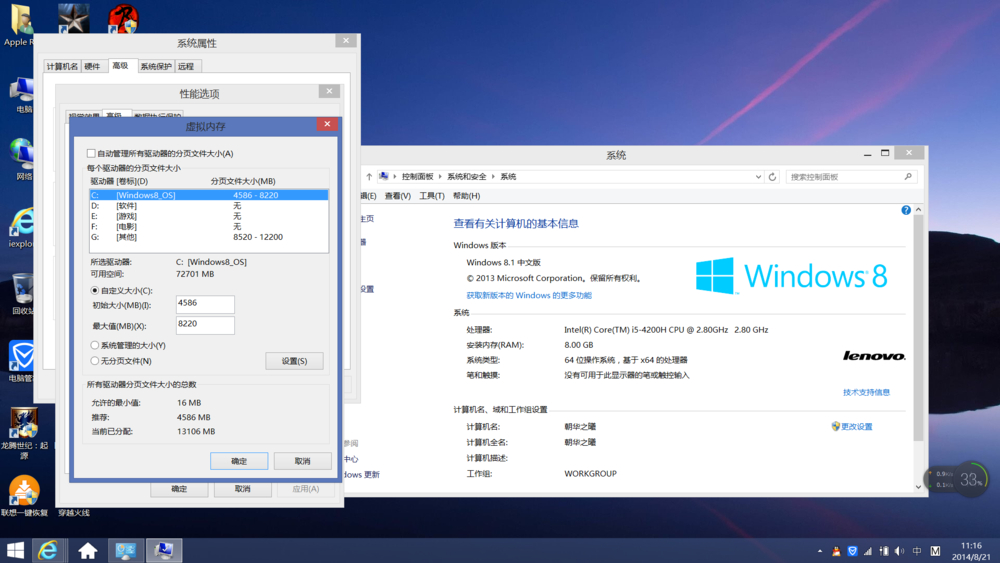The width and height of the screenshot is (1000, 563).
Task: Open the 工具(T) menu
Action: point(432,196)
